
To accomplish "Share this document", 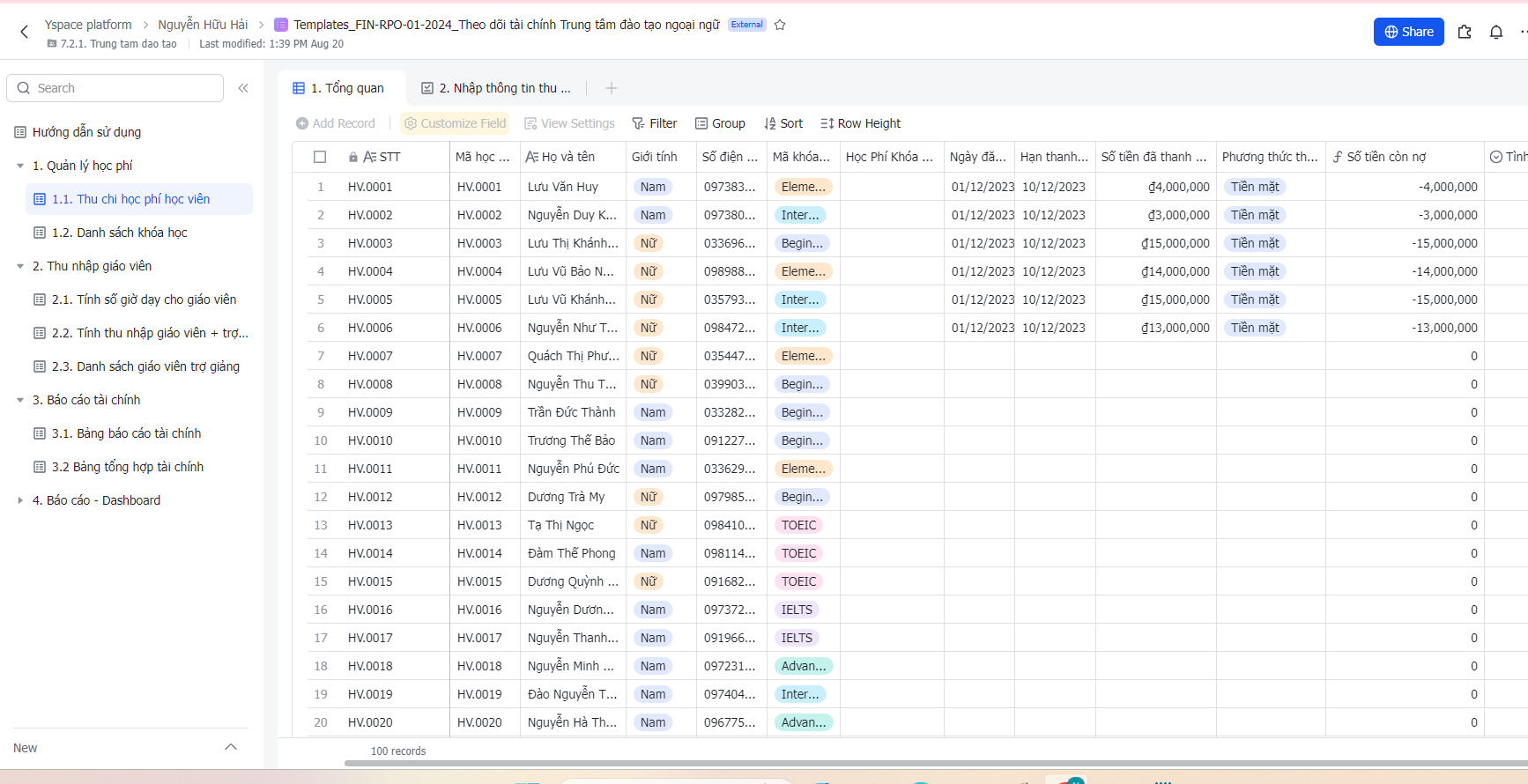I will (x=1409, y=32).
